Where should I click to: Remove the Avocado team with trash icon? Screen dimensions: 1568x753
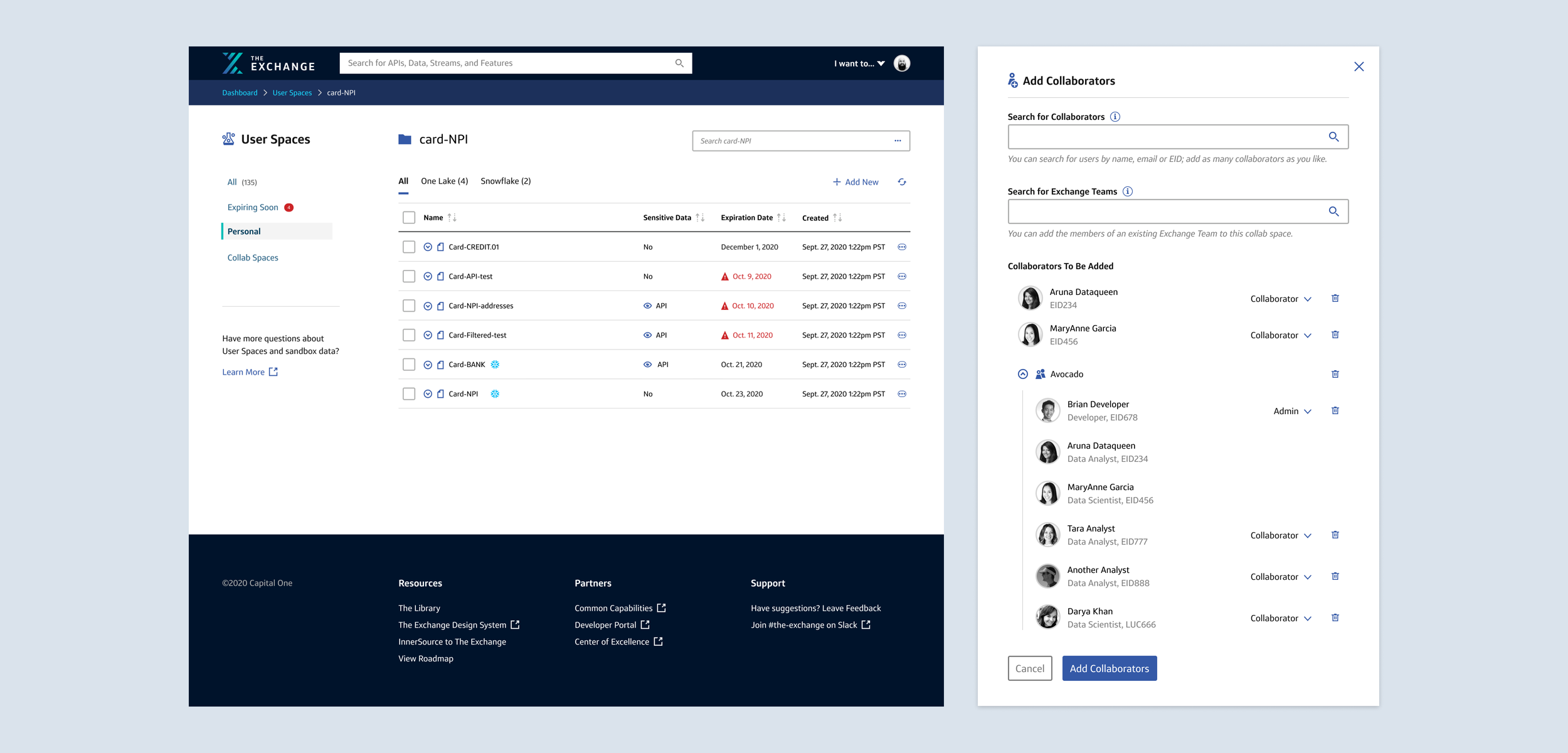(1335, 374)
